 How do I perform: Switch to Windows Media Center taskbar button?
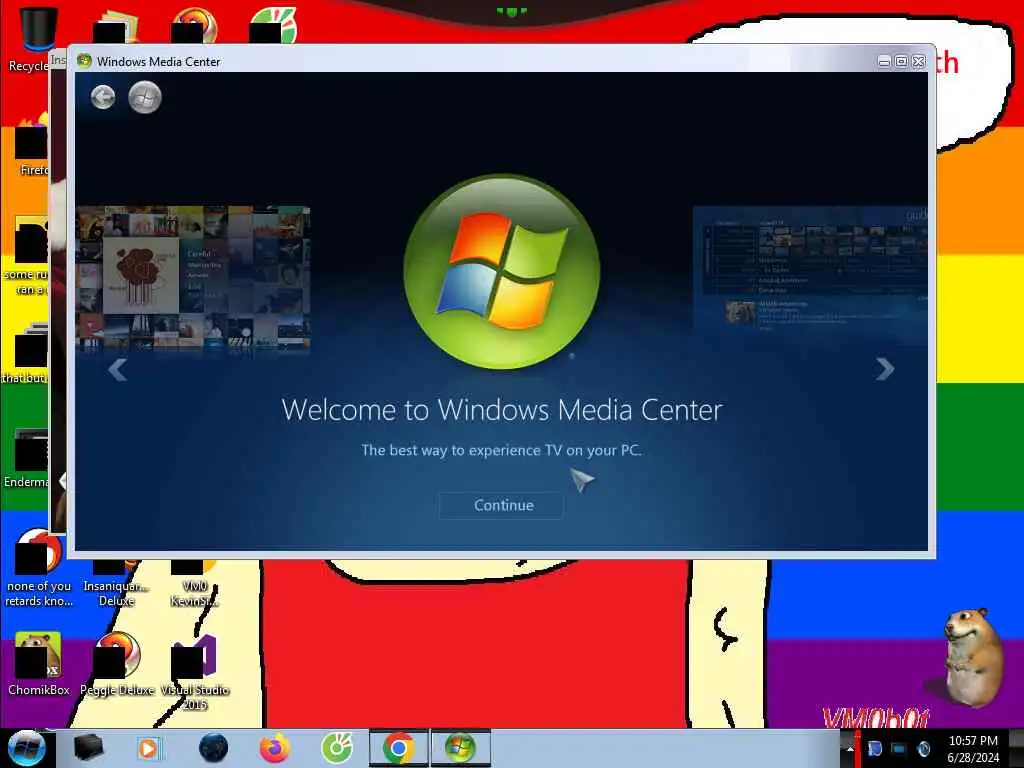tap(460, 748)
